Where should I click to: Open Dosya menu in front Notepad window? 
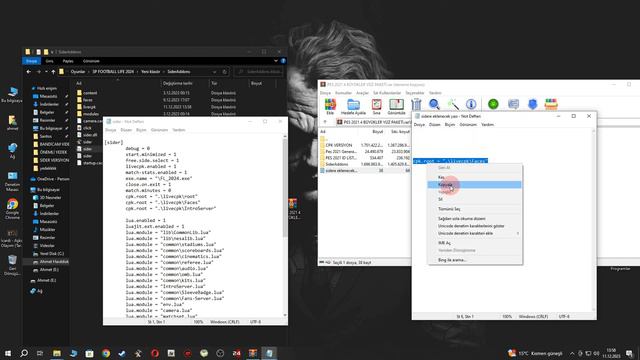[x=419, y=124]
